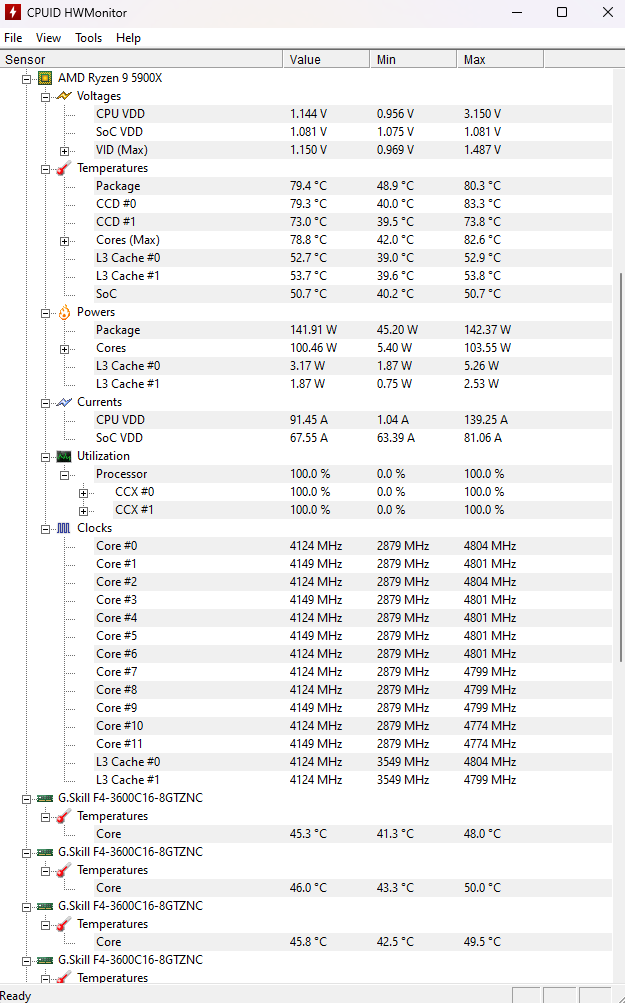Collapse the Processor utilization node
625x1003 pixels.
pos(65,475)
